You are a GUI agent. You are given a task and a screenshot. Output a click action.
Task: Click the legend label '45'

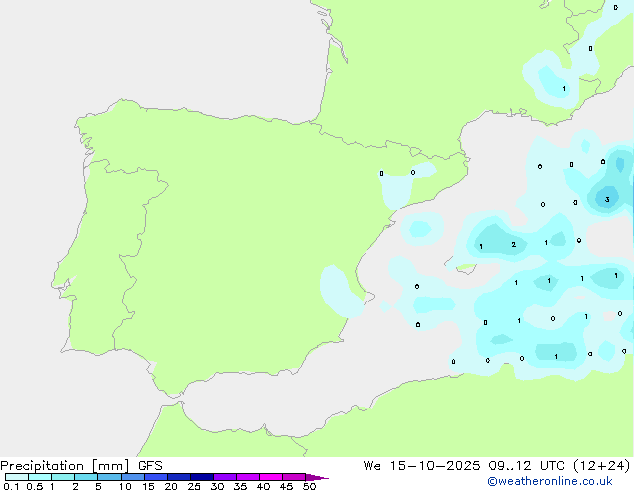coord(286,486)
